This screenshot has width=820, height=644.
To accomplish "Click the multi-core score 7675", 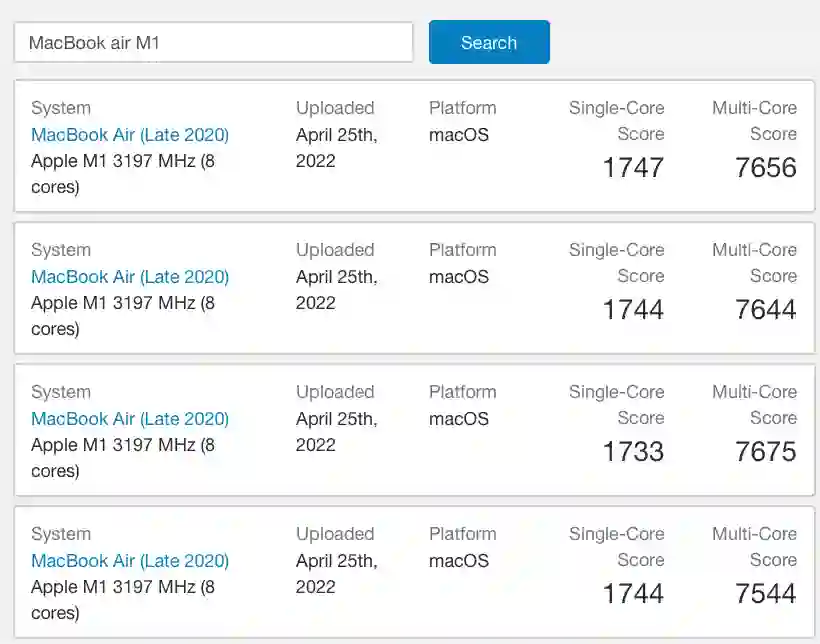I will [x=765, y=451].
